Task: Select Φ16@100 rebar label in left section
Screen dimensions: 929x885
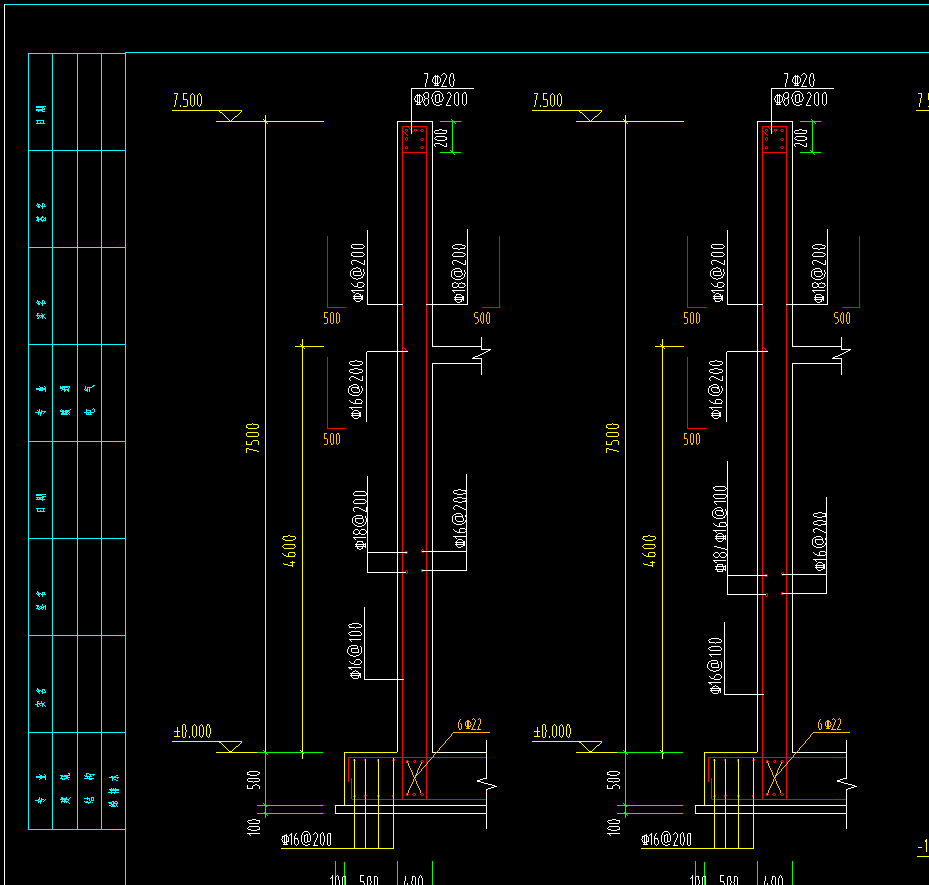Action: point(355,650)
